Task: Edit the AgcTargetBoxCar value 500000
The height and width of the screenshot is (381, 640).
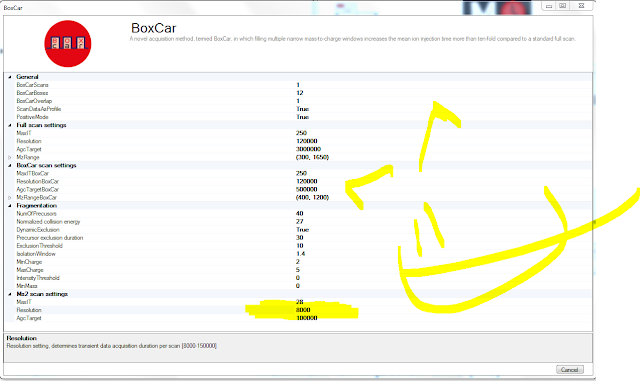Action: 307,189
